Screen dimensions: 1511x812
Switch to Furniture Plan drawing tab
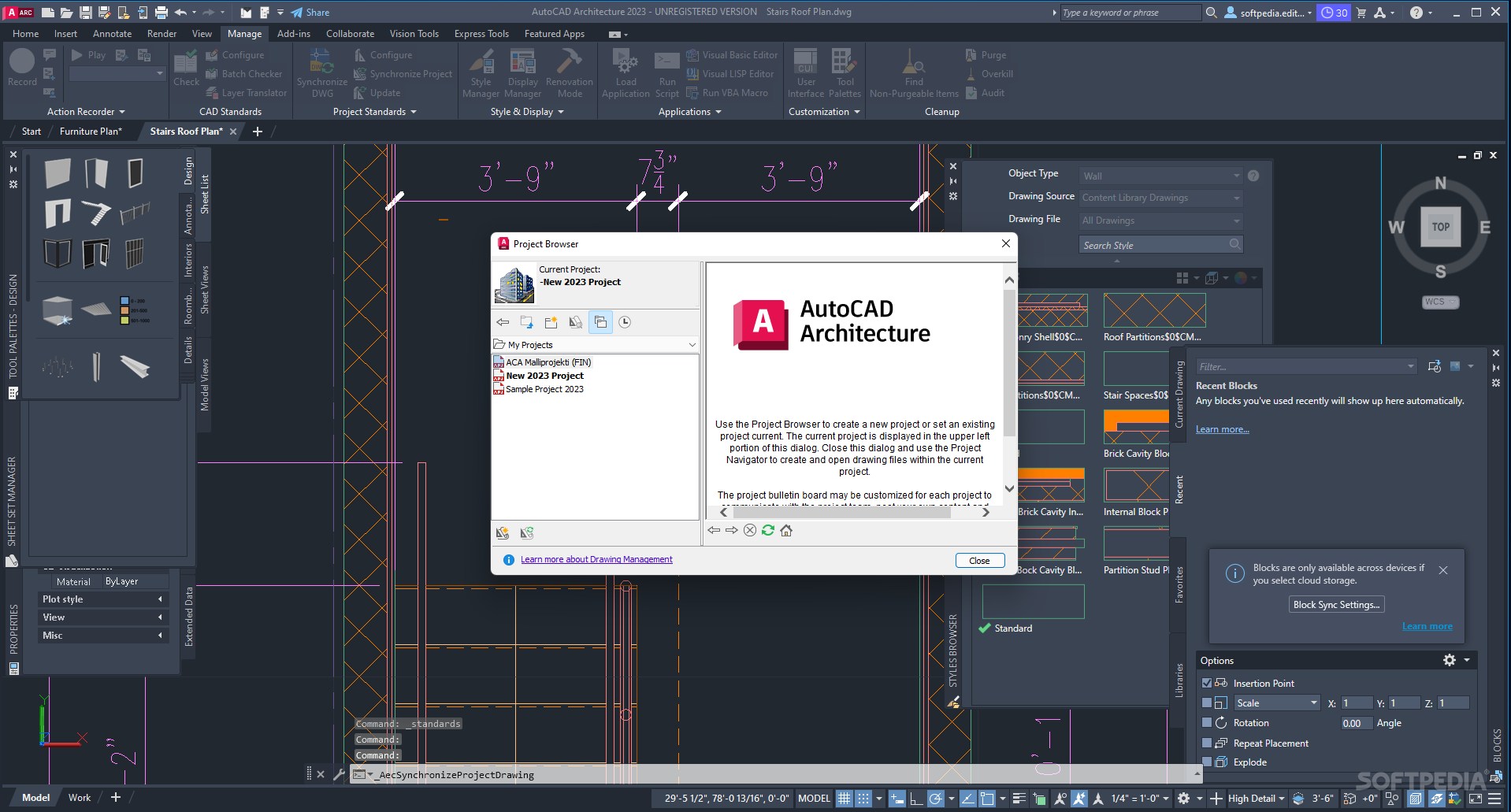[x=91, y=131]
